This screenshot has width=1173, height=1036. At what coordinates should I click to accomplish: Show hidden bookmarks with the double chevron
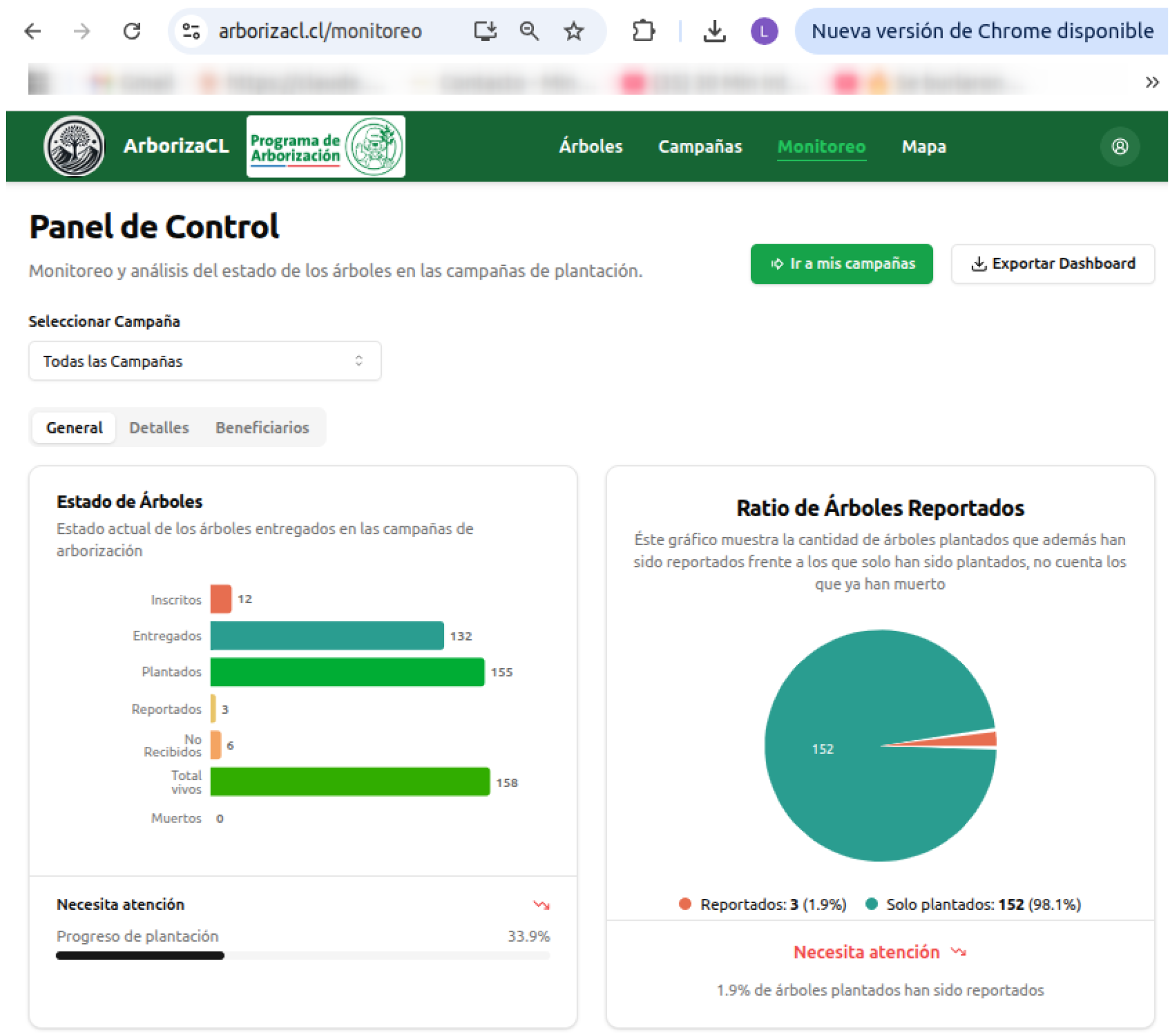point(1151,82)
